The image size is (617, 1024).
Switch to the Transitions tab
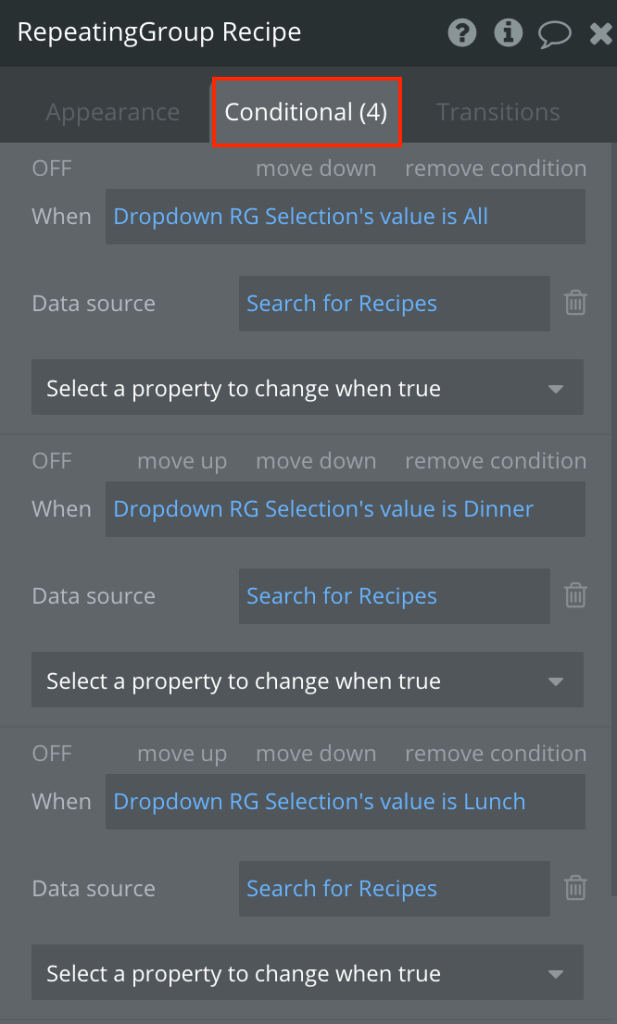click(498, 112)
